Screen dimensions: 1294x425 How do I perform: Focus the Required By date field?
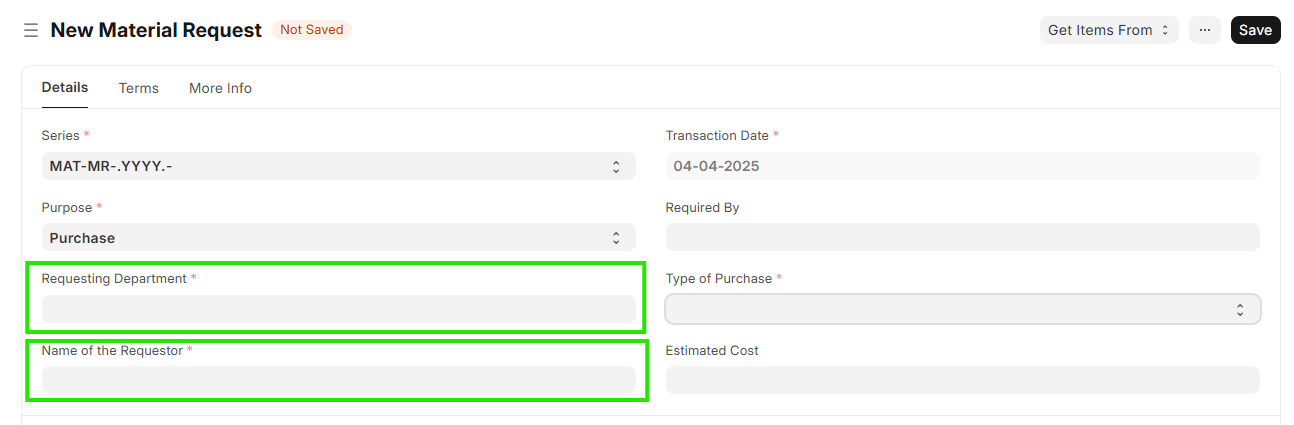coord(962,237)
